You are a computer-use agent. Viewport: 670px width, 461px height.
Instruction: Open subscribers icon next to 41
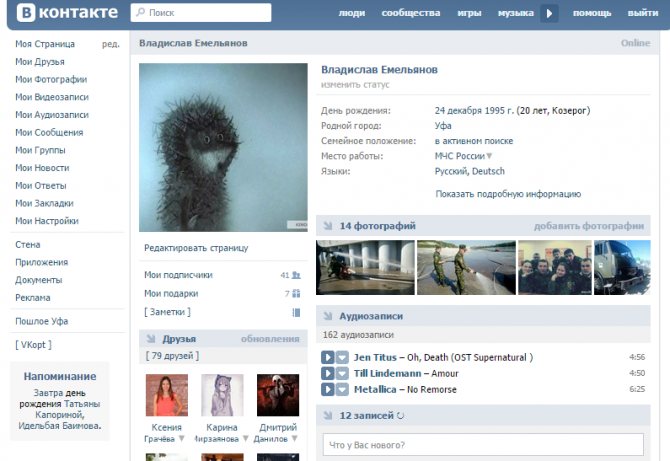click(296, 275)
